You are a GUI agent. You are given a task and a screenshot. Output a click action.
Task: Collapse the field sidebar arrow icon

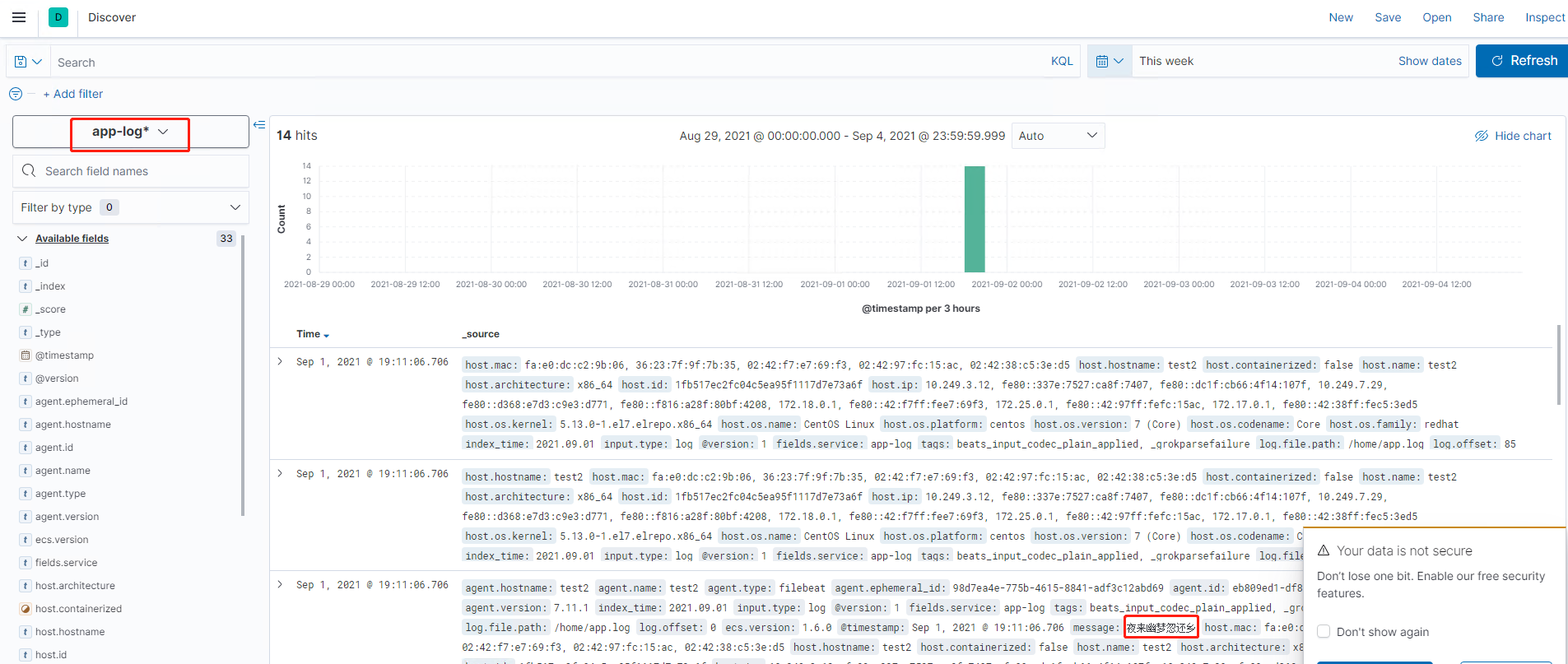click(259, 125)
